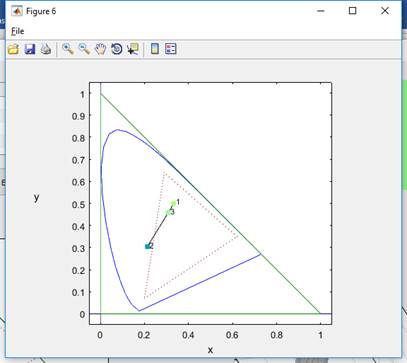Viewport: 407px width, 363px height.
Task: Select the Zoom Out magnifier tool
Action: pyautogui.click(x=84, y=49)
